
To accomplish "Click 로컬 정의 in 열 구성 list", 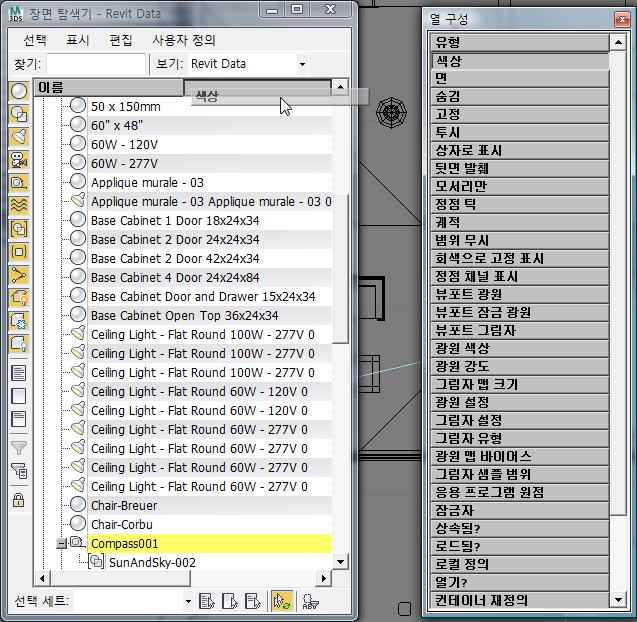I will 520,564.
